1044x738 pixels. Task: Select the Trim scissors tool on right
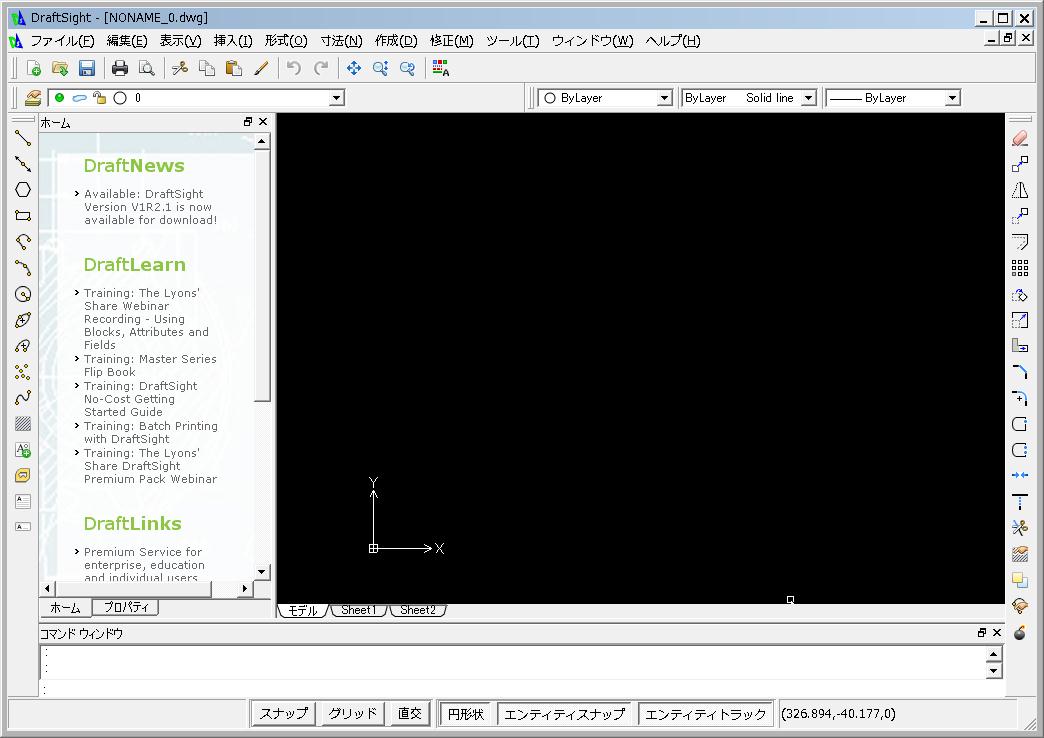click(1019, 528)
